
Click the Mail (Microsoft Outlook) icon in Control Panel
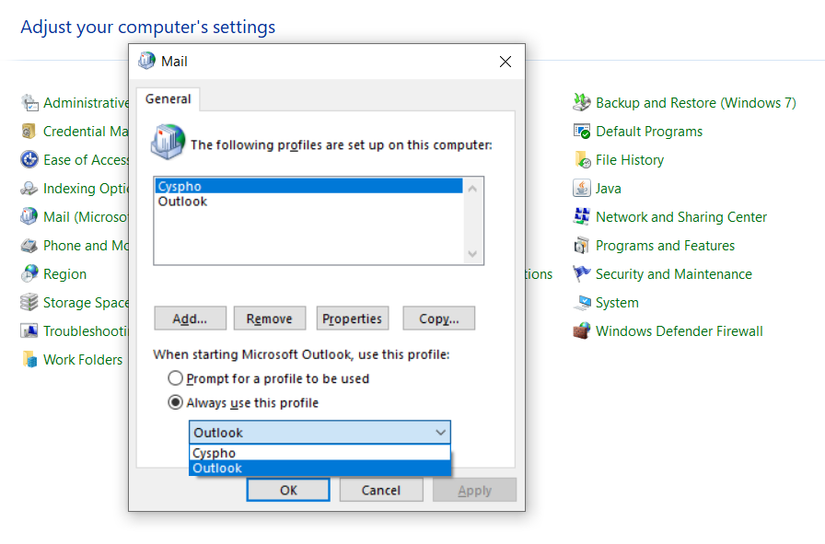(x=29, y=217)
